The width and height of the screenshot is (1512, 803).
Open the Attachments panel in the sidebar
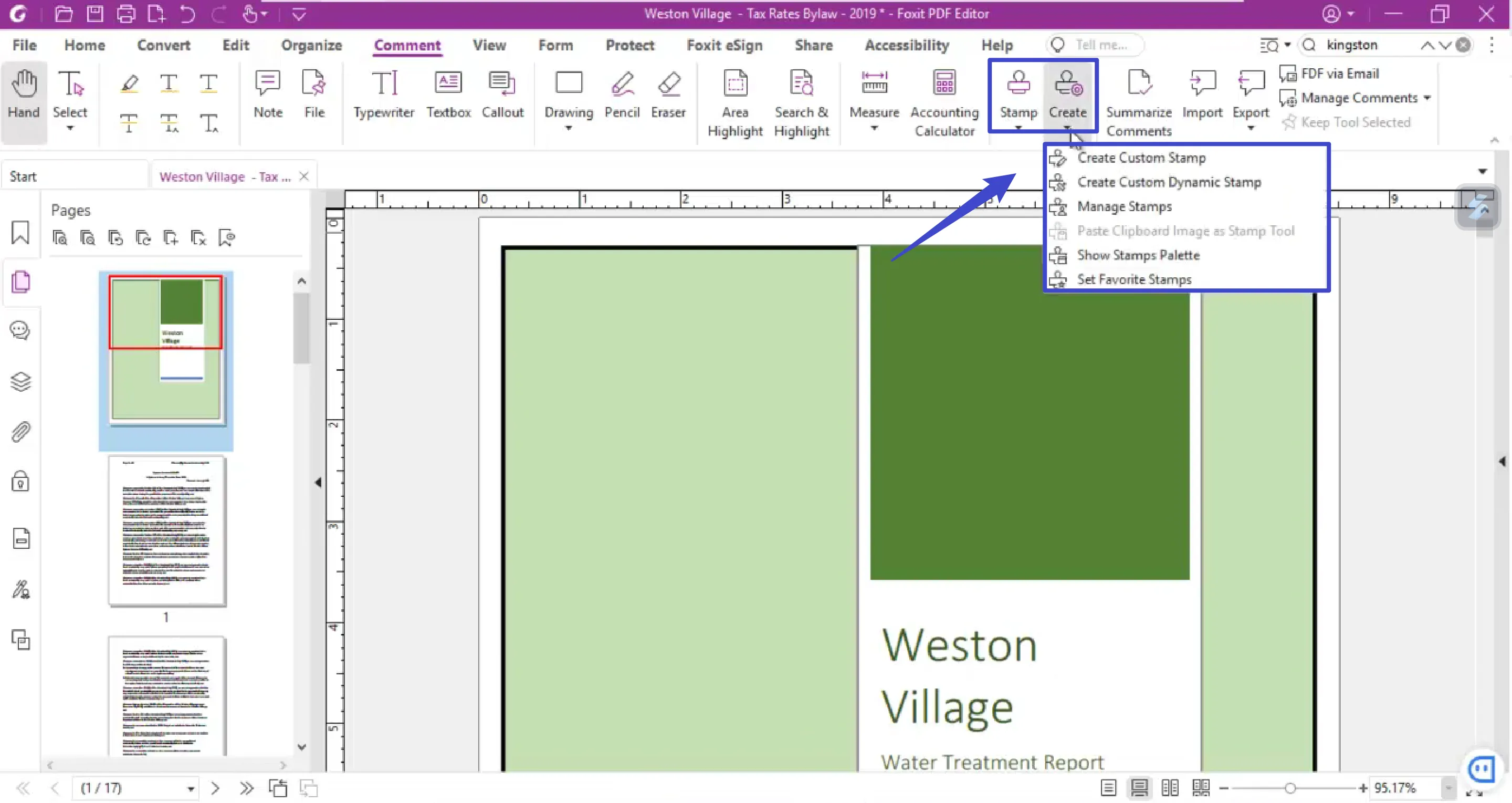[x=20, y=432]
